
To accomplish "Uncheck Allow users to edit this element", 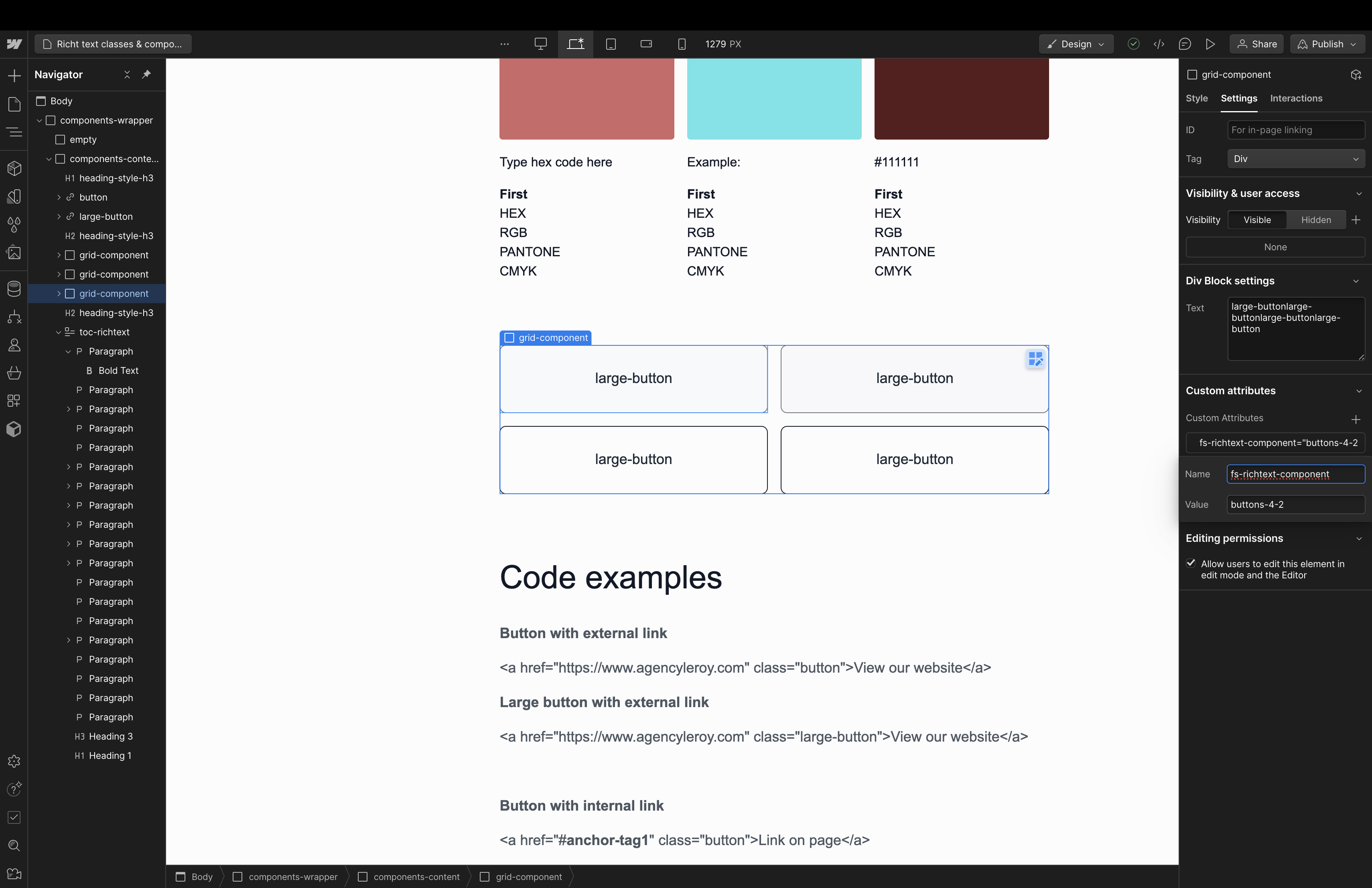I will click(x=1191, y=563).
